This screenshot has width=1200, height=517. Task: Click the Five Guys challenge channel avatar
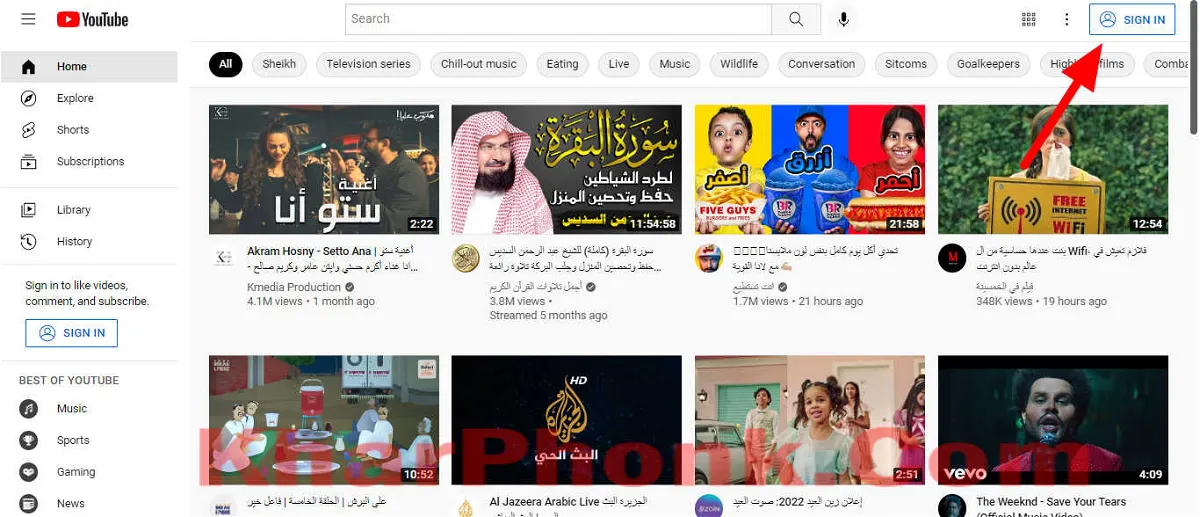coord(708,258)
